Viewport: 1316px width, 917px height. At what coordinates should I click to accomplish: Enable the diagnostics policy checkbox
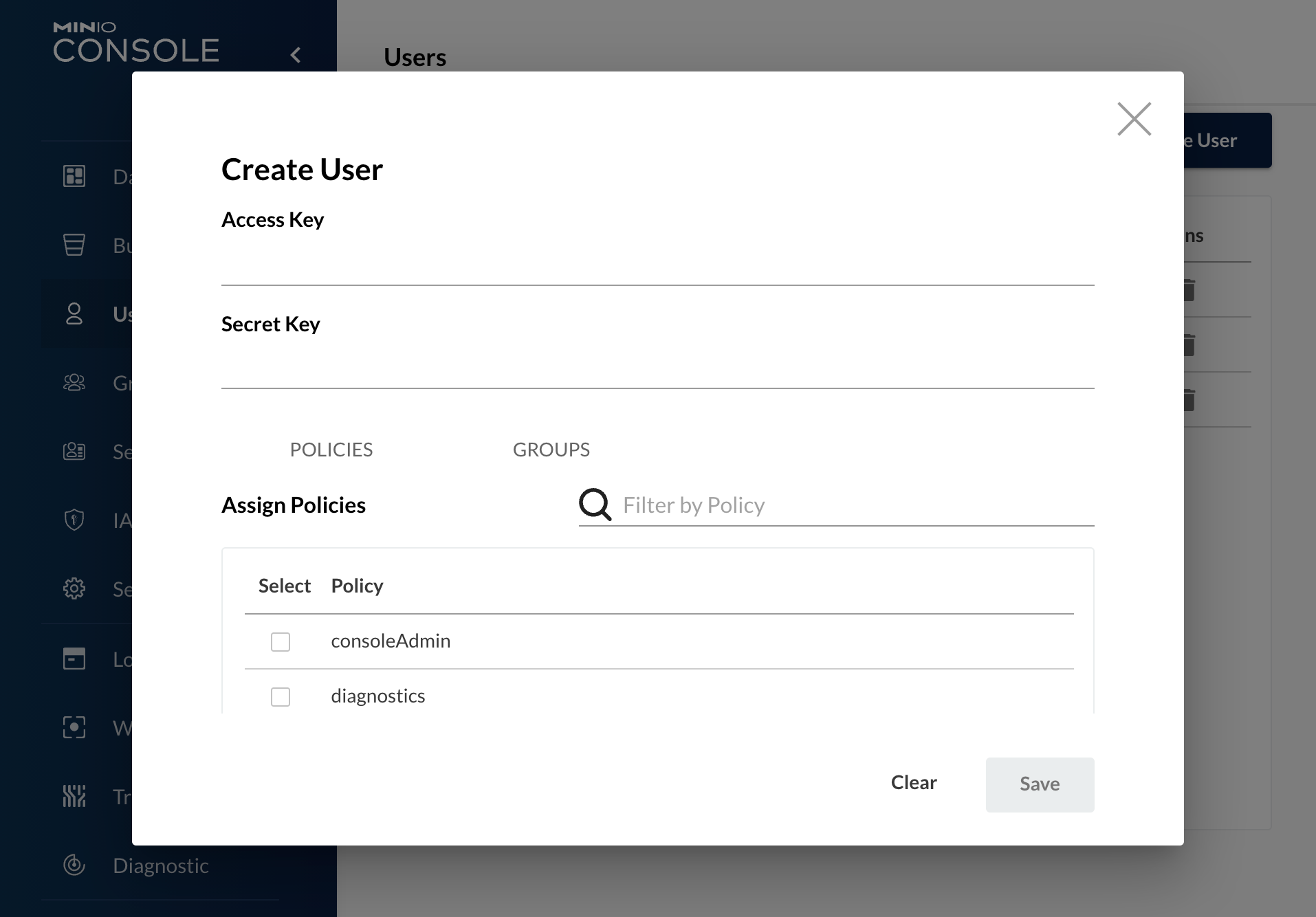pyautogui.click(x=281, y=697)
